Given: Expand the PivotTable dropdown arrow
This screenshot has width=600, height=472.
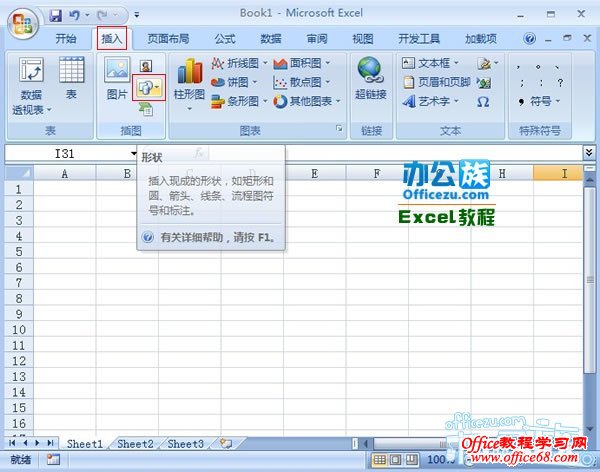Looking at the screenshot, I should point(49,109).
